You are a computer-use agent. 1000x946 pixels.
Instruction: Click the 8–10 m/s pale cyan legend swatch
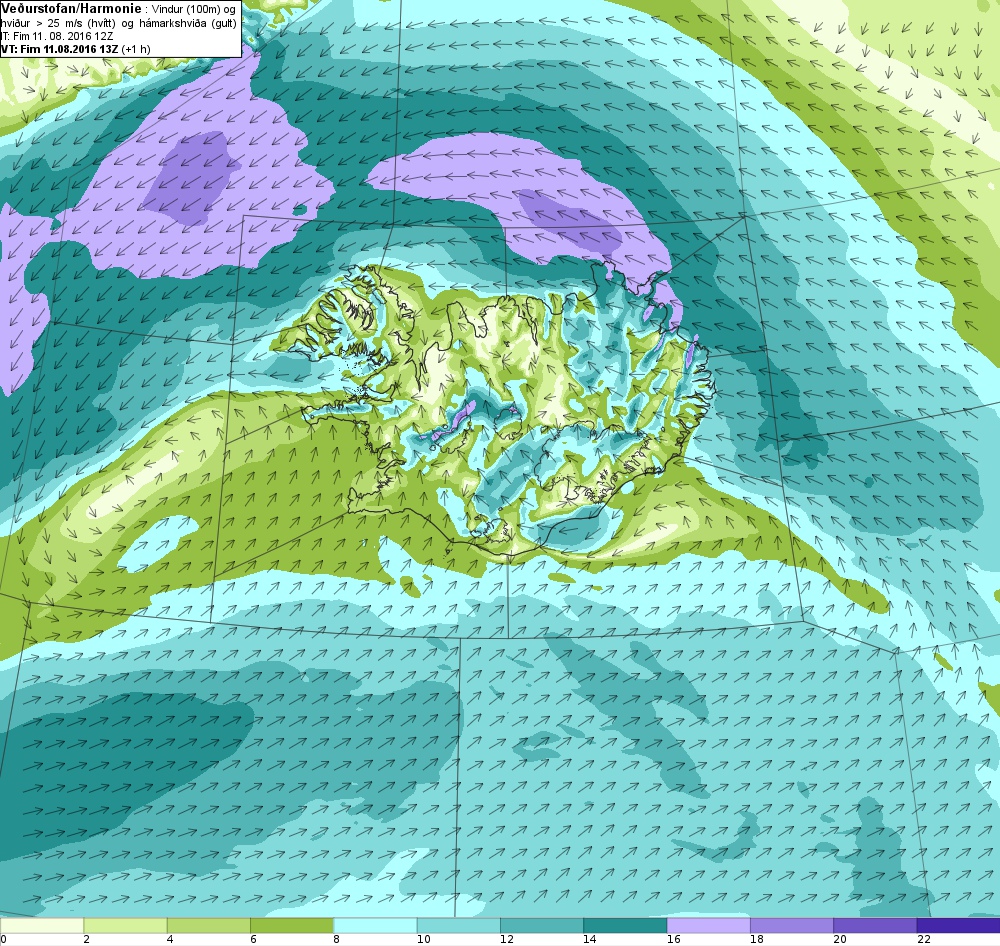click(375, 925)
